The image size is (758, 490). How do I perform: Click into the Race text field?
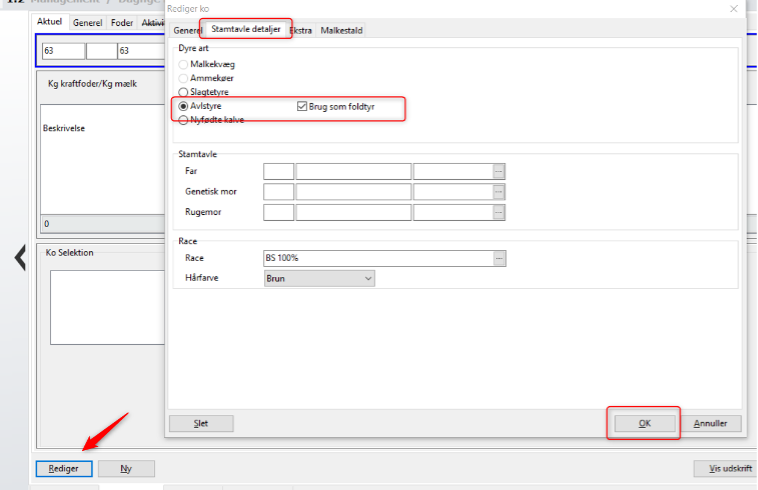(x=377, y=258)
